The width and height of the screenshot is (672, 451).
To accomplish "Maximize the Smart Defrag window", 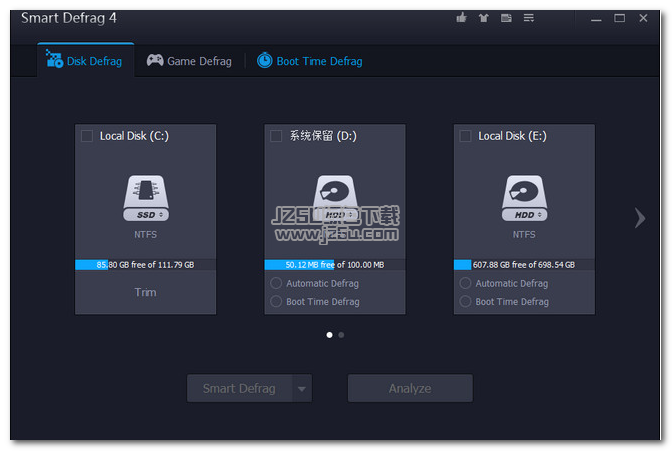I will 619,18.
